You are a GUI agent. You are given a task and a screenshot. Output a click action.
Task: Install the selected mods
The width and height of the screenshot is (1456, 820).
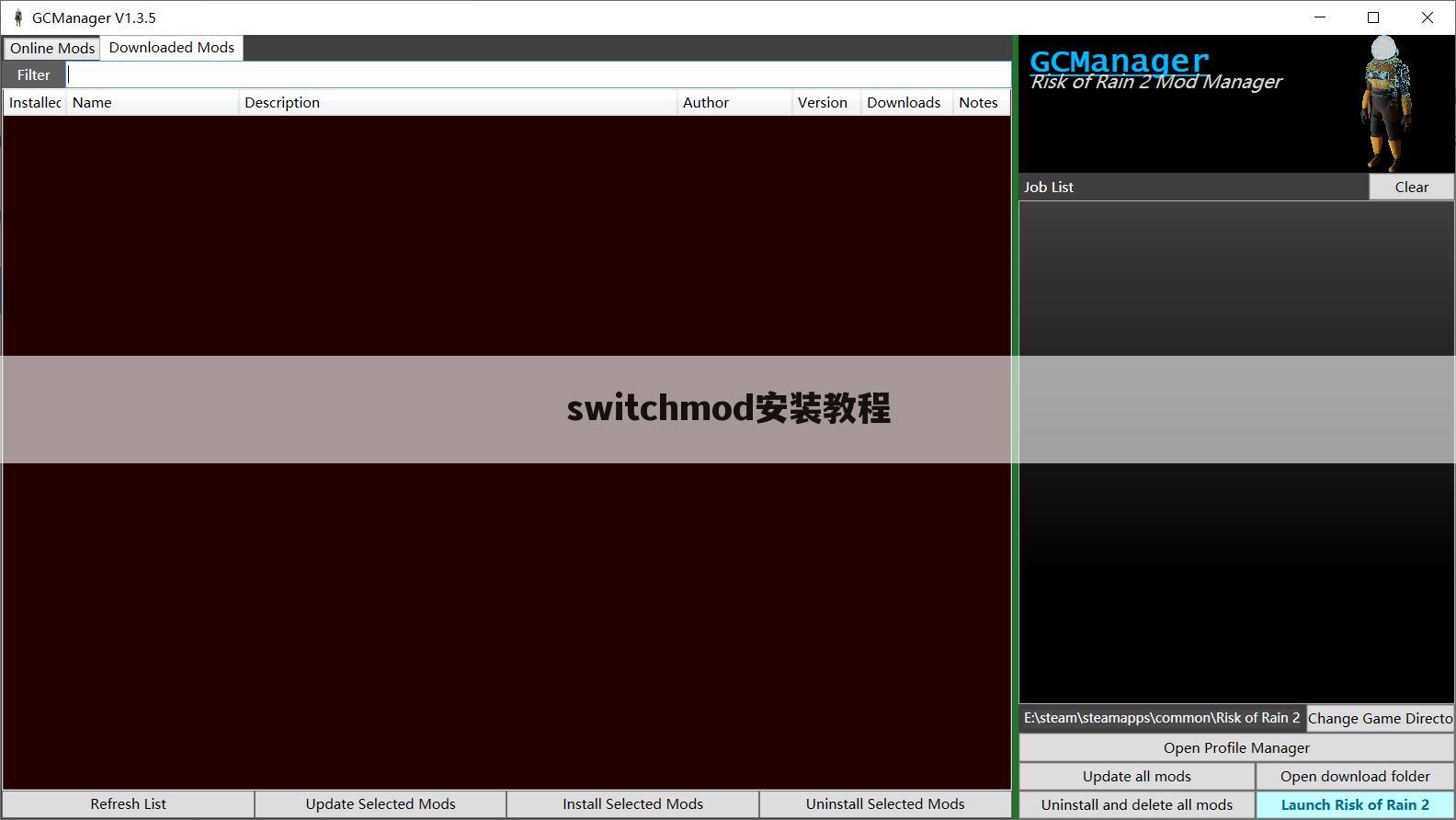click(x=632, y=803)
